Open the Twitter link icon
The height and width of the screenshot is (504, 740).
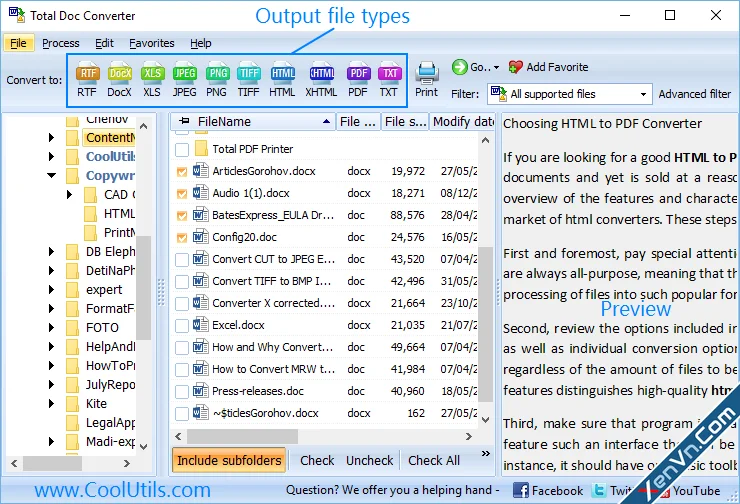tap(598, 490)
